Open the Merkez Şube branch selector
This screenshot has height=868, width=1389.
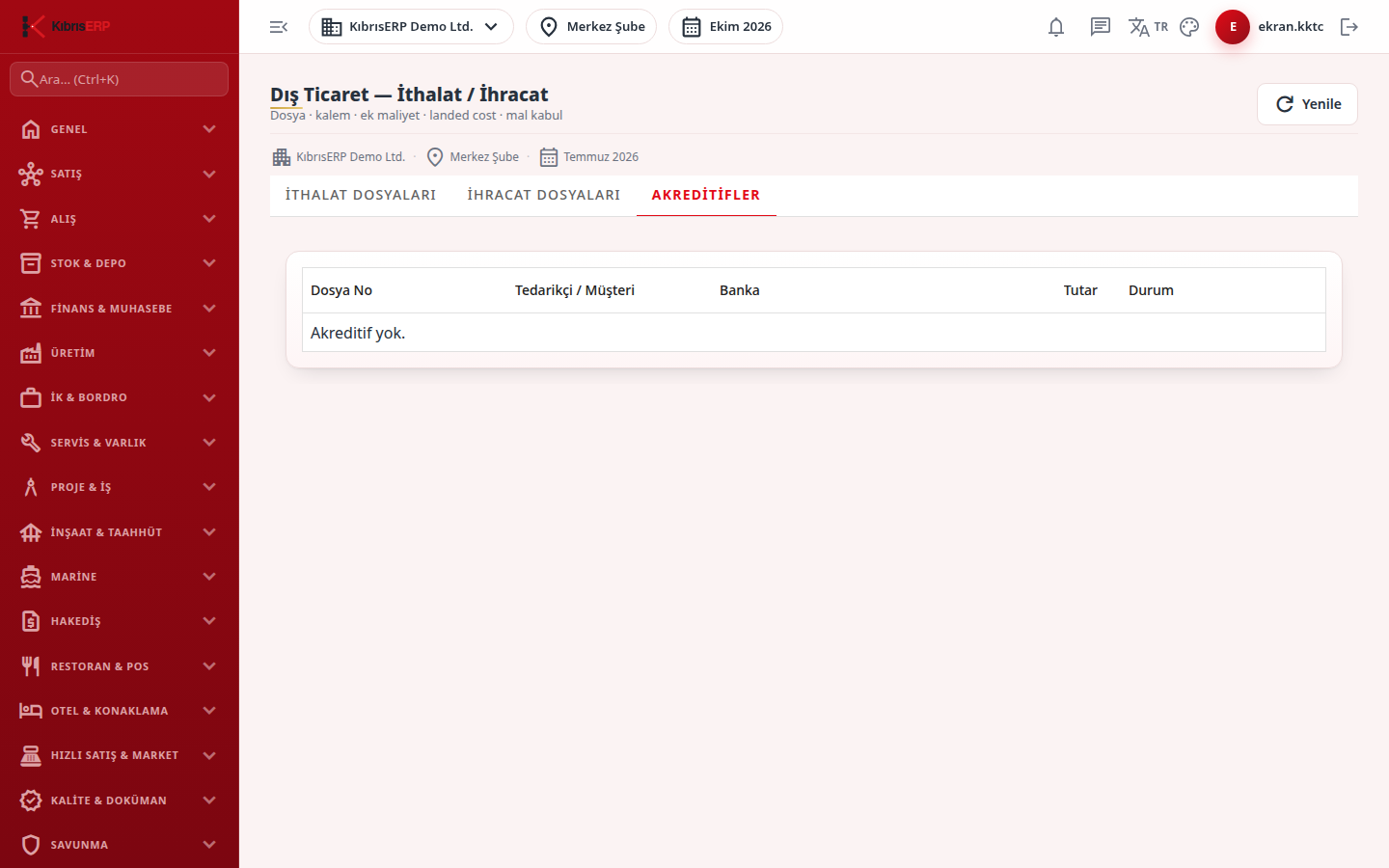[x=591, y=27]
